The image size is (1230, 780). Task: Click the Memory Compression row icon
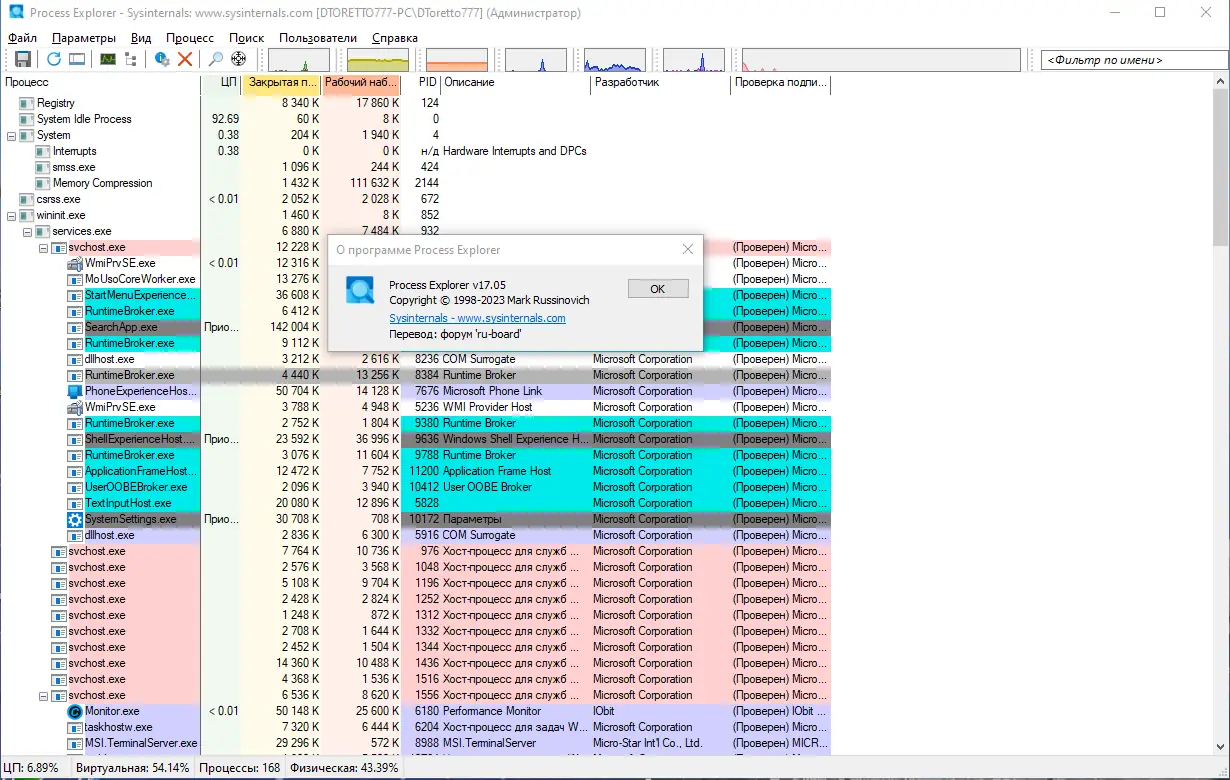pyautogui.click(x=43, y=183)
